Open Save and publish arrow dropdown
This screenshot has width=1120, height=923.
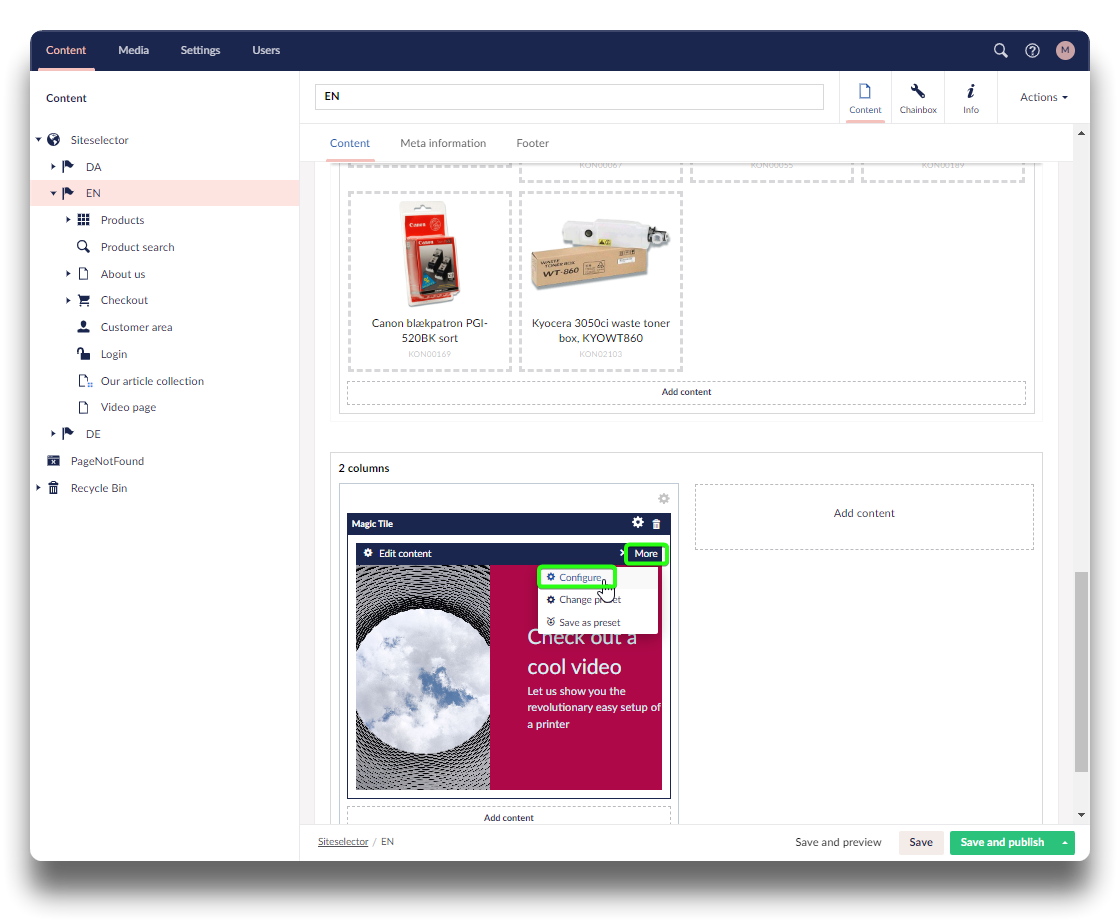(1066, 843)
